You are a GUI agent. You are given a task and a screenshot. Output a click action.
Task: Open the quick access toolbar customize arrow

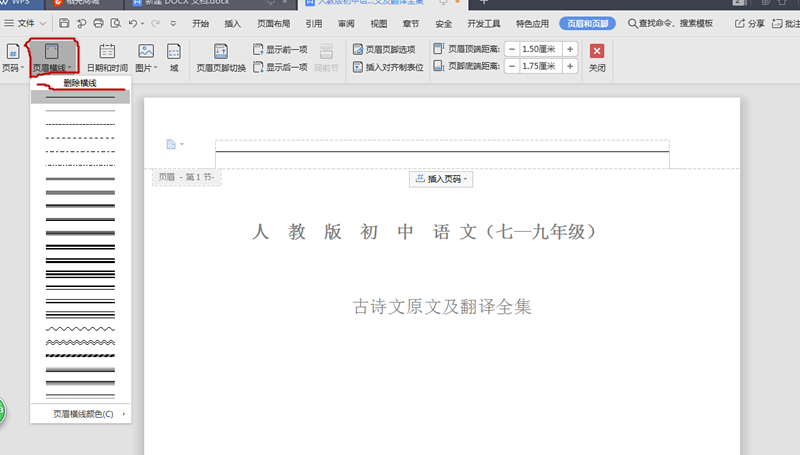pos(173,23)
